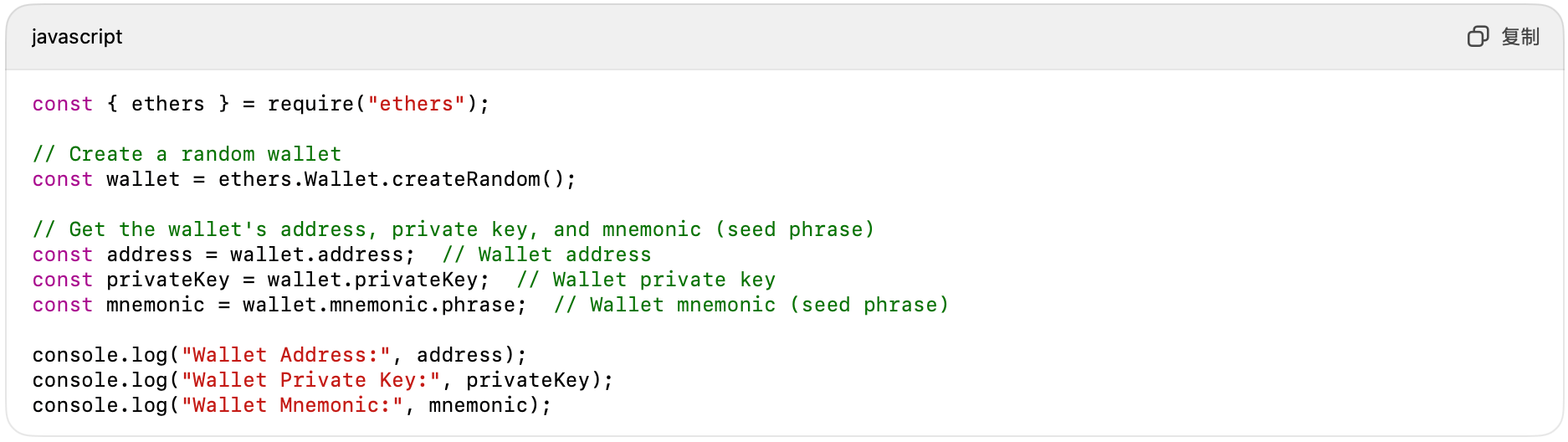The width and height of the screenshot is (1568, 442).
Task: Click the const keyword before mnemonic
Action: (63, 305)
